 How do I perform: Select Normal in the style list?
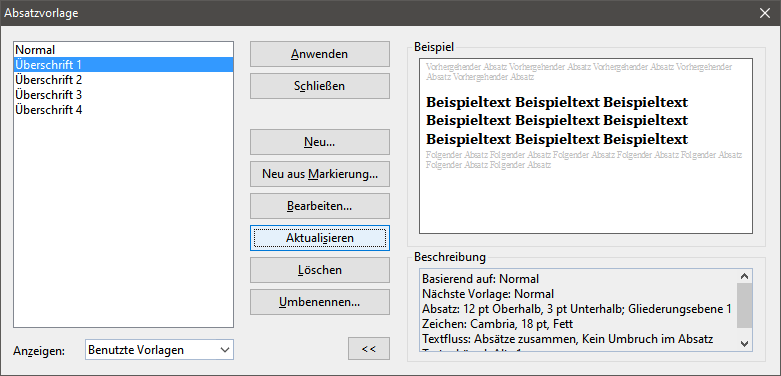(124, 50)
